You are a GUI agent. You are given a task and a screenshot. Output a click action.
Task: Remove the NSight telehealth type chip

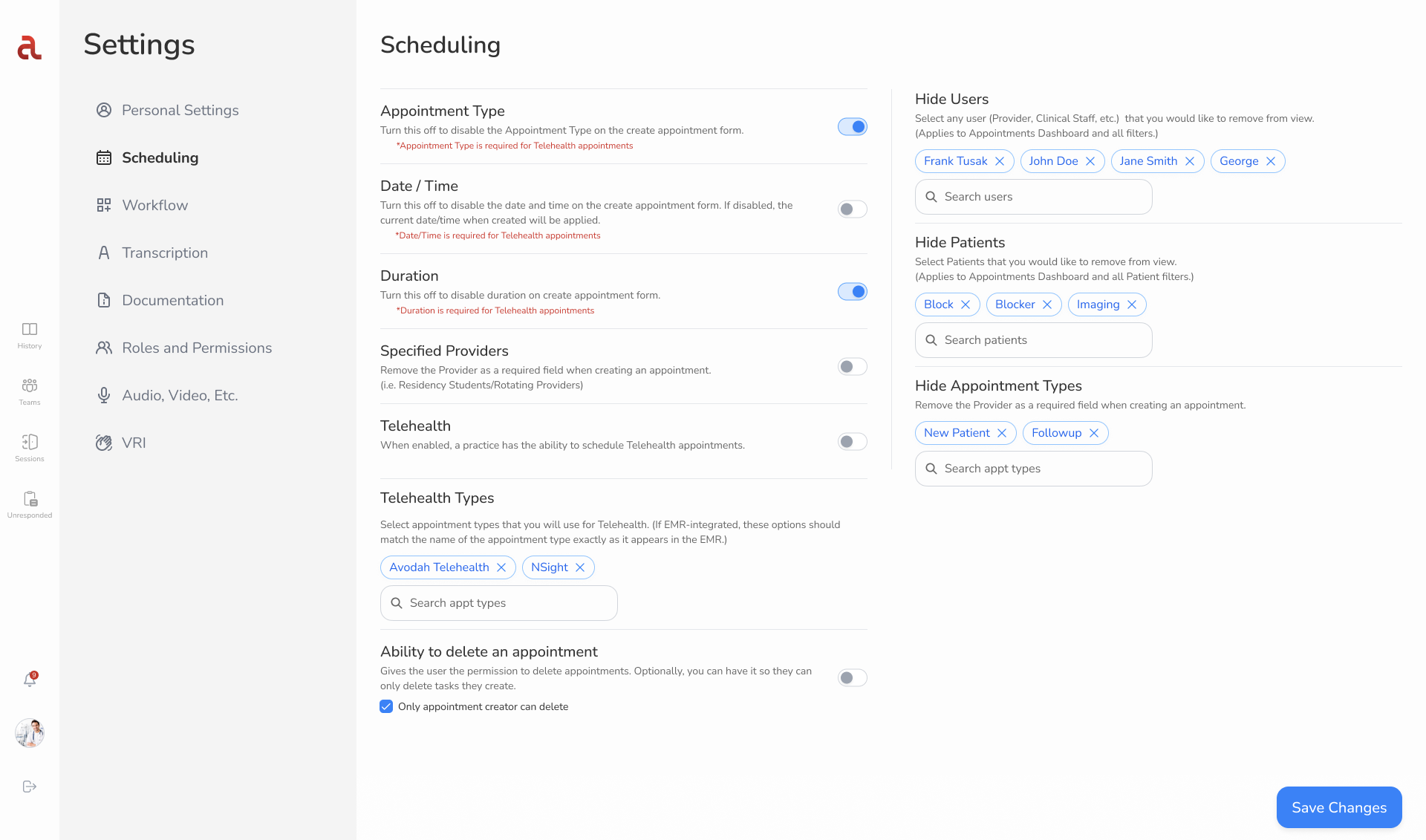coord(580,567)
